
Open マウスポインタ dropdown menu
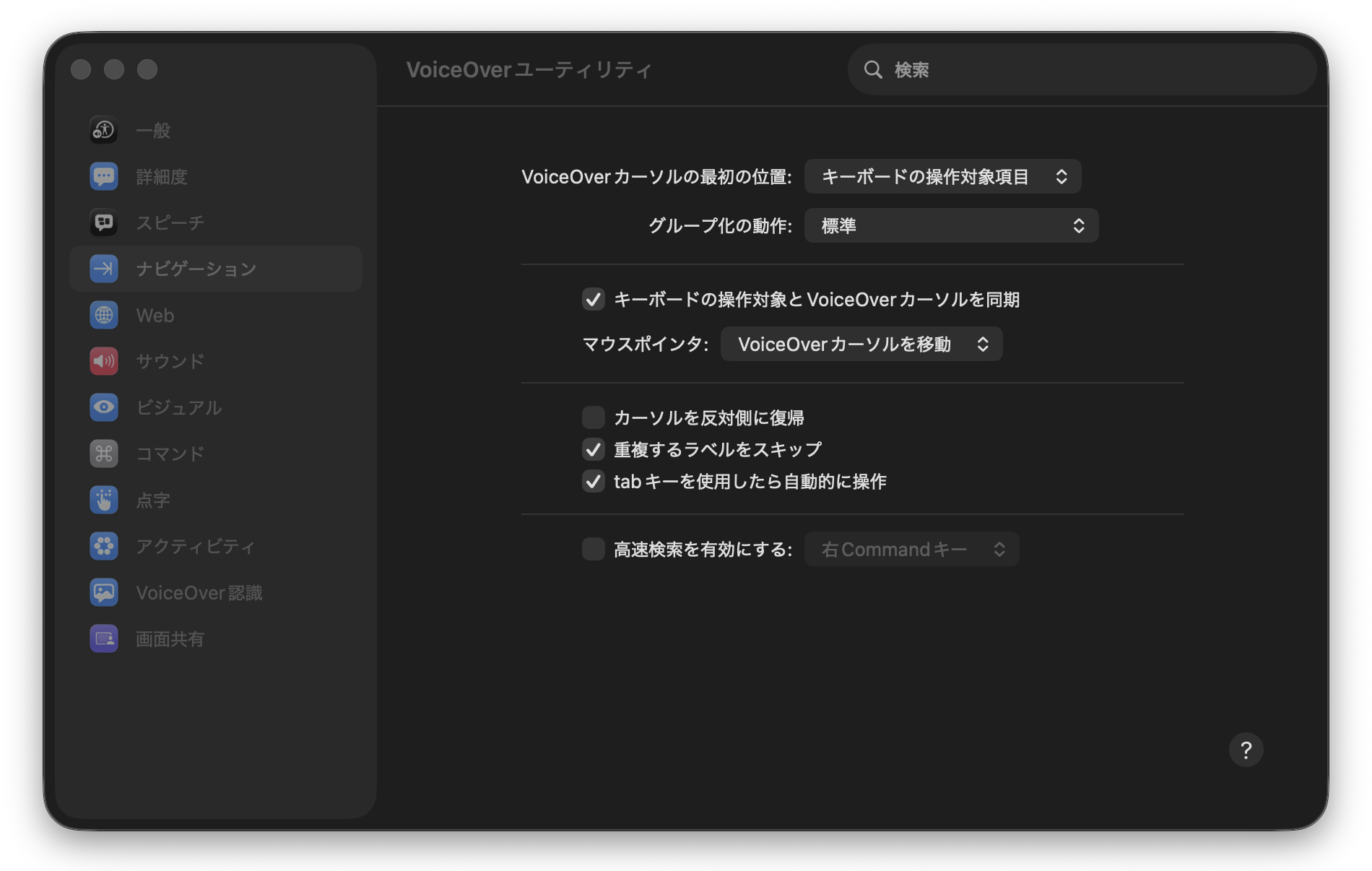click(x=861, y=344)
